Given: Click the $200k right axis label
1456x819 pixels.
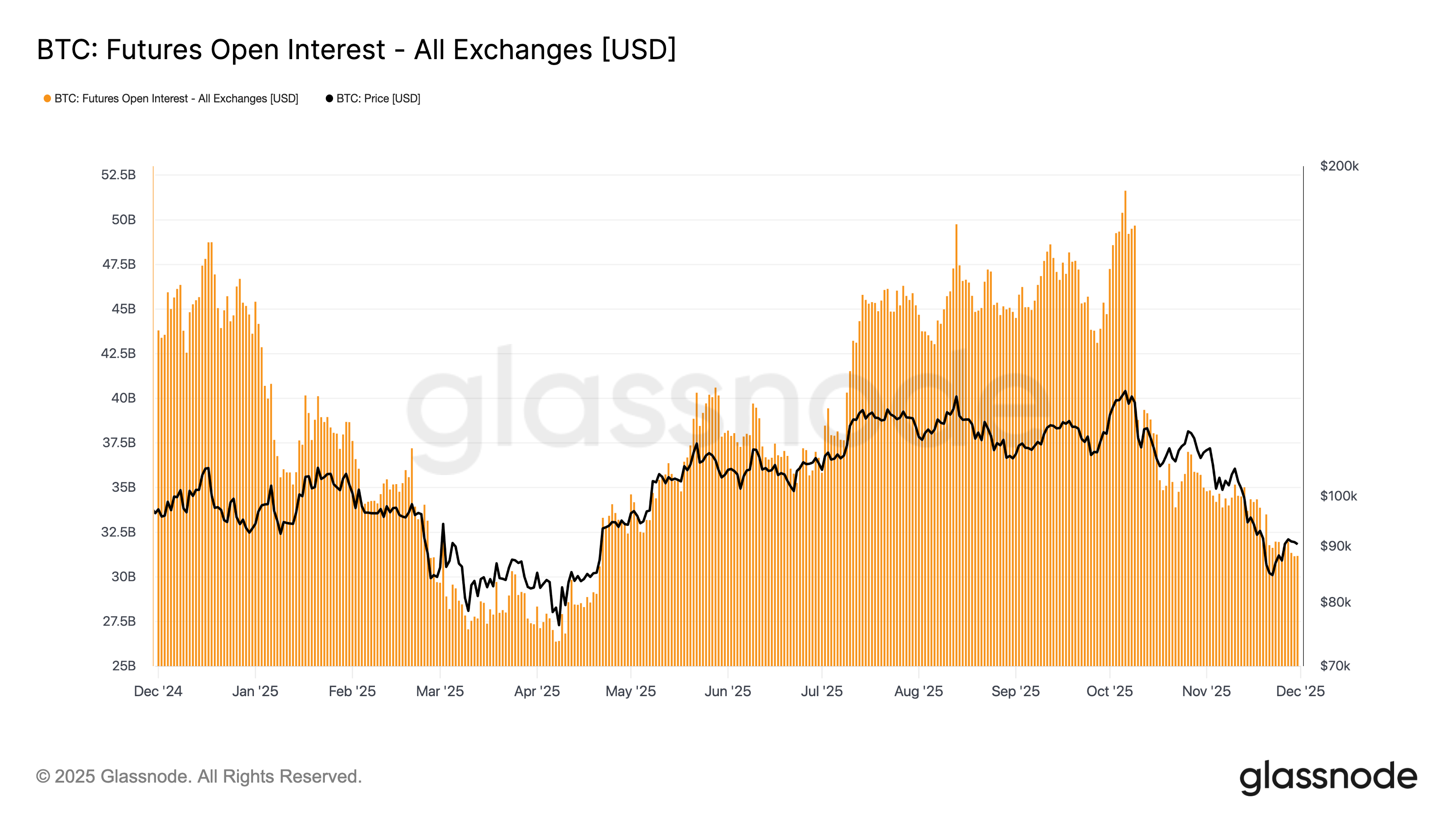Looking at the screenshot, I should pos(1339,166).
